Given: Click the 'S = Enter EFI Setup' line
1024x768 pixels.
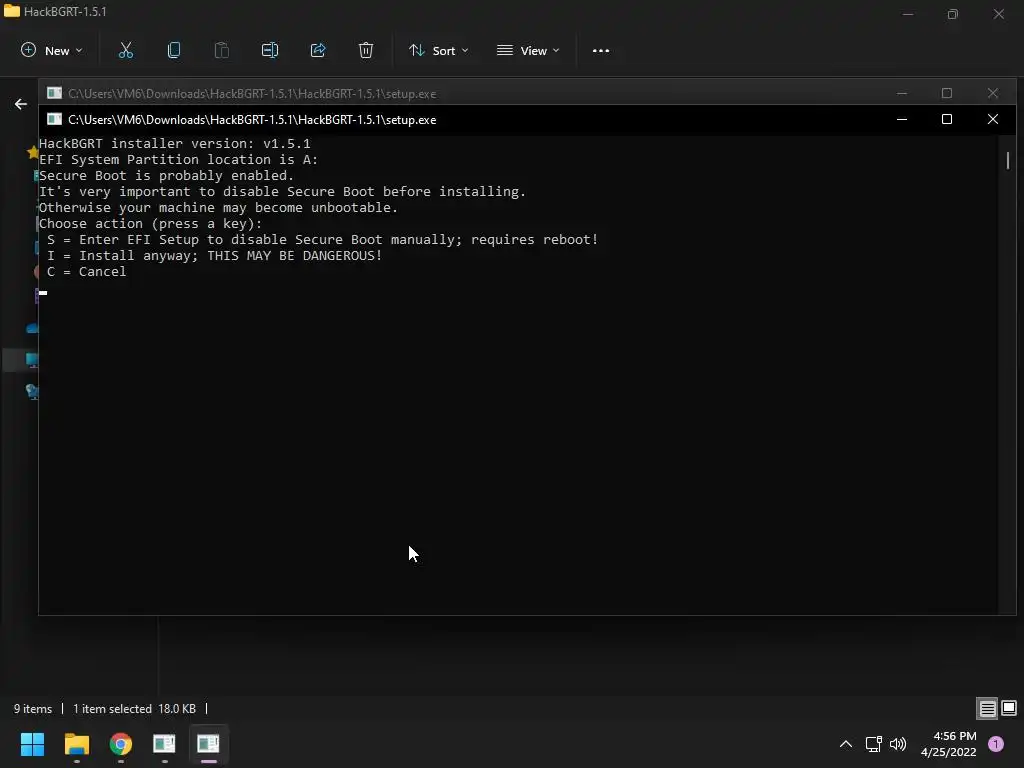Looking at the screenshot, I should [x=323, y=240].
